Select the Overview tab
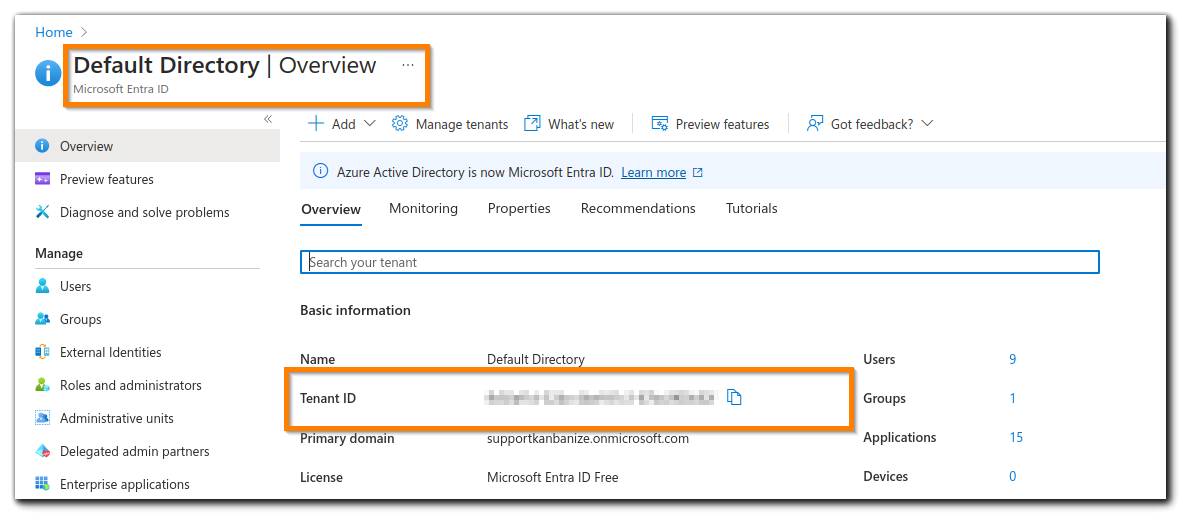 pos(331,209)
